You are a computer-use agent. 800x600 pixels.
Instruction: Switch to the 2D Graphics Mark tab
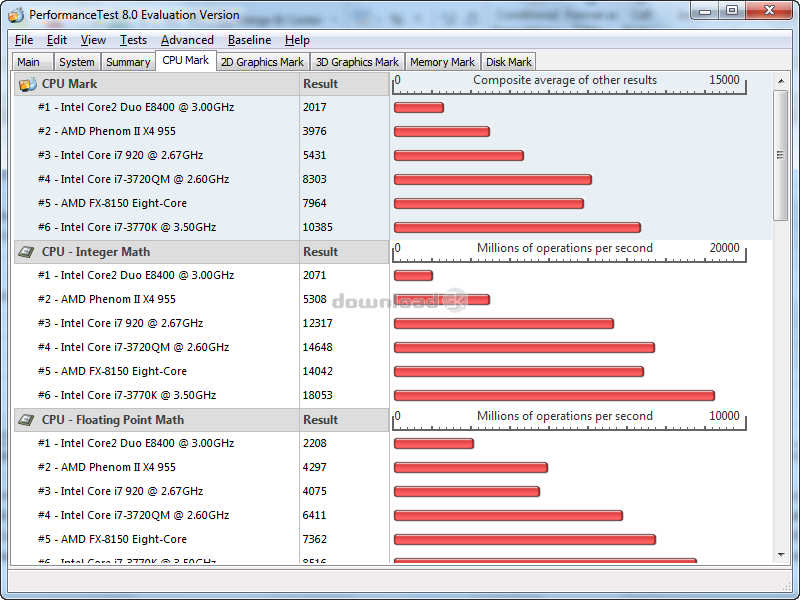262,62
